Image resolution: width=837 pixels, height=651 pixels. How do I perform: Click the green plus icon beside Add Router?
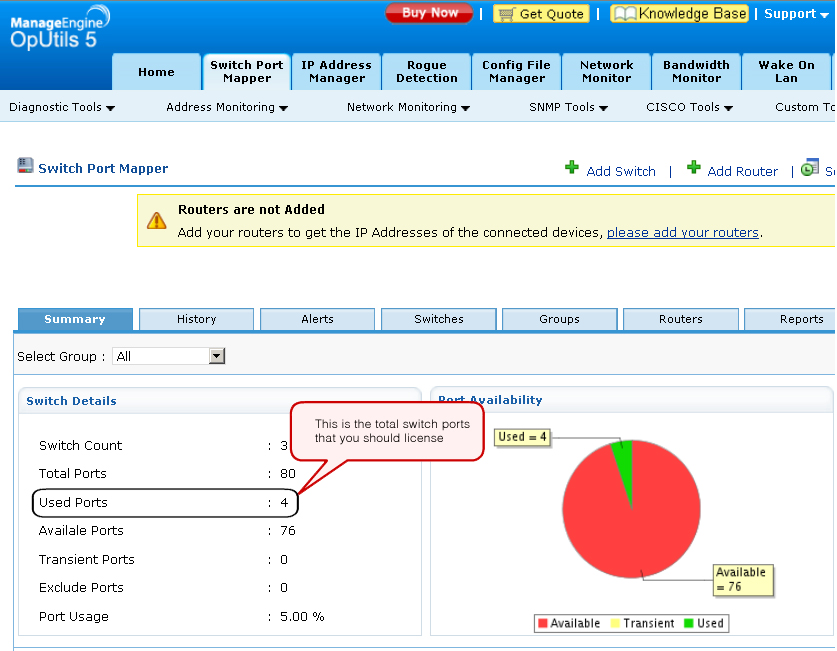[x=693, y=168]
